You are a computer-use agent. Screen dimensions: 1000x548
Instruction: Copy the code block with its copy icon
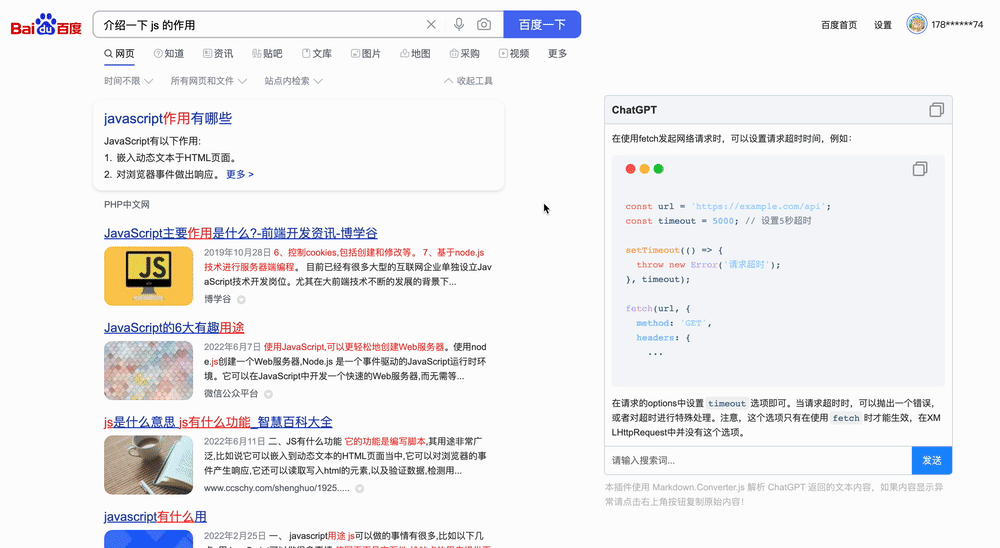coord(920,168)
